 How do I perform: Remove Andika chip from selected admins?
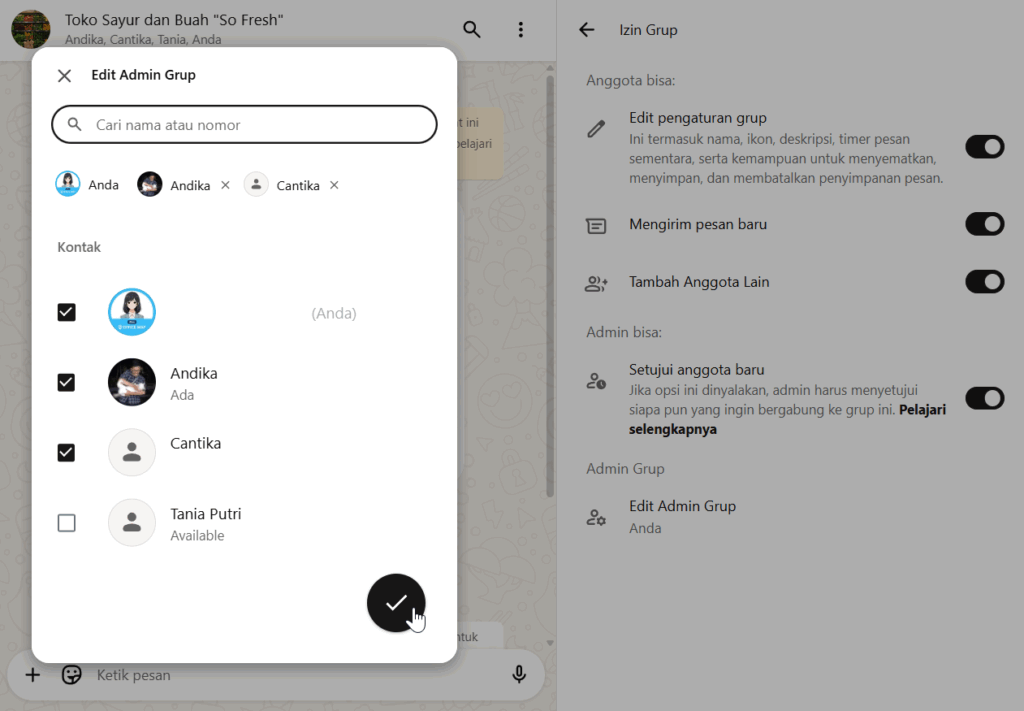click(x=225, y=185)
